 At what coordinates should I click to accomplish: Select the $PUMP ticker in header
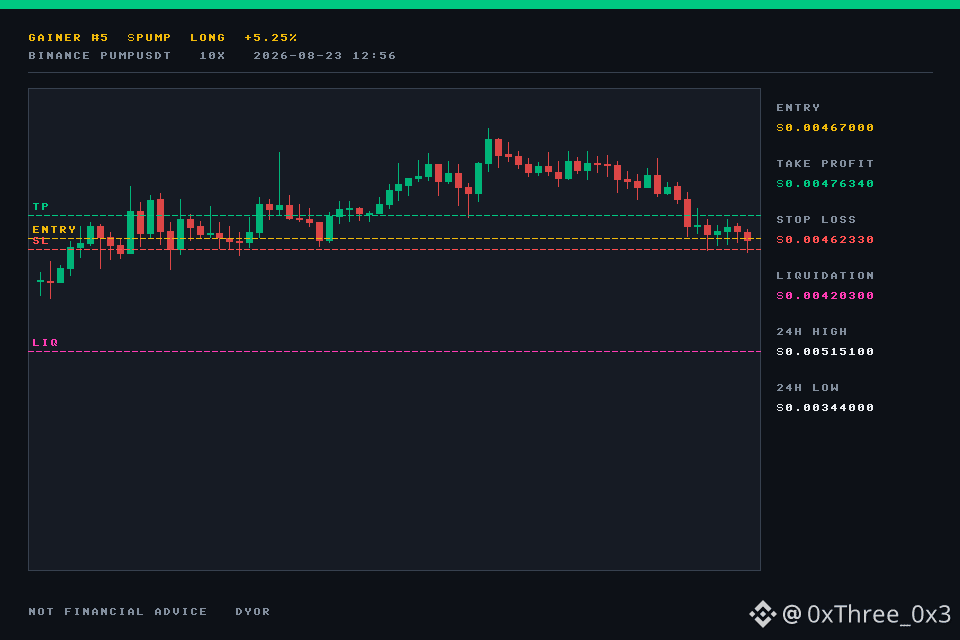click(x=149, y=37)
